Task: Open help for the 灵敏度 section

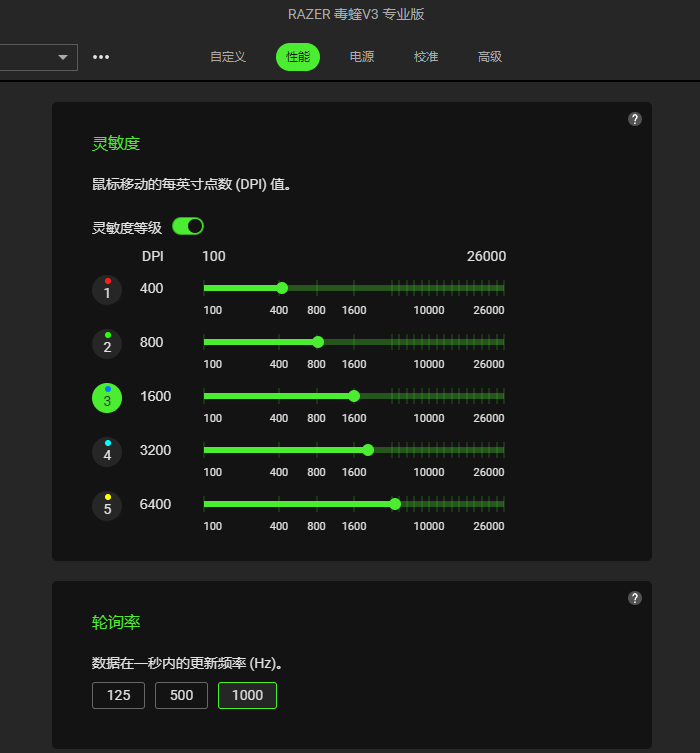Action: coord(635,119)
